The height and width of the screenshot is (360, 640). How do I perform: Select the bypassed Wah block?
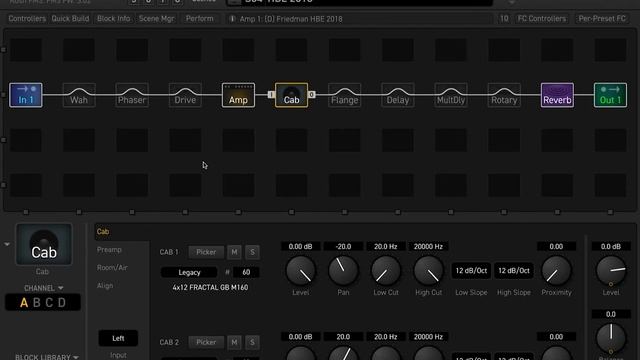tap(79, 95)
